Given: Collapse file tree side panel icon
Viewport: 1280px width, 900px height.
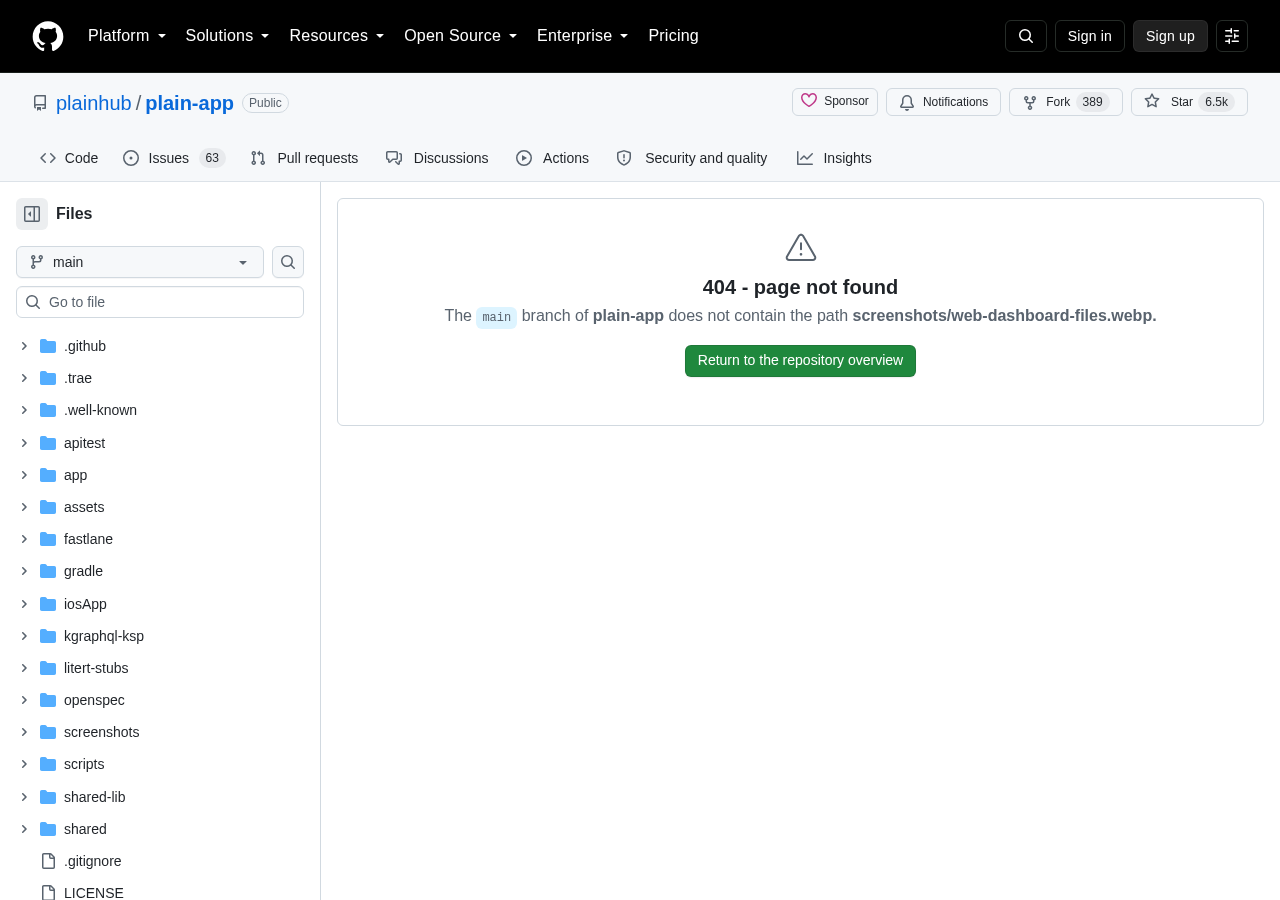Looking at the screenshot, I should (32, 214).
